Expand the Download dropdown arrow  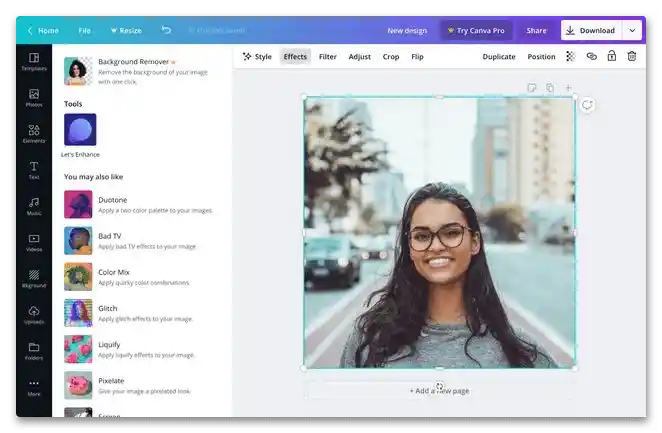click(632, 30)
